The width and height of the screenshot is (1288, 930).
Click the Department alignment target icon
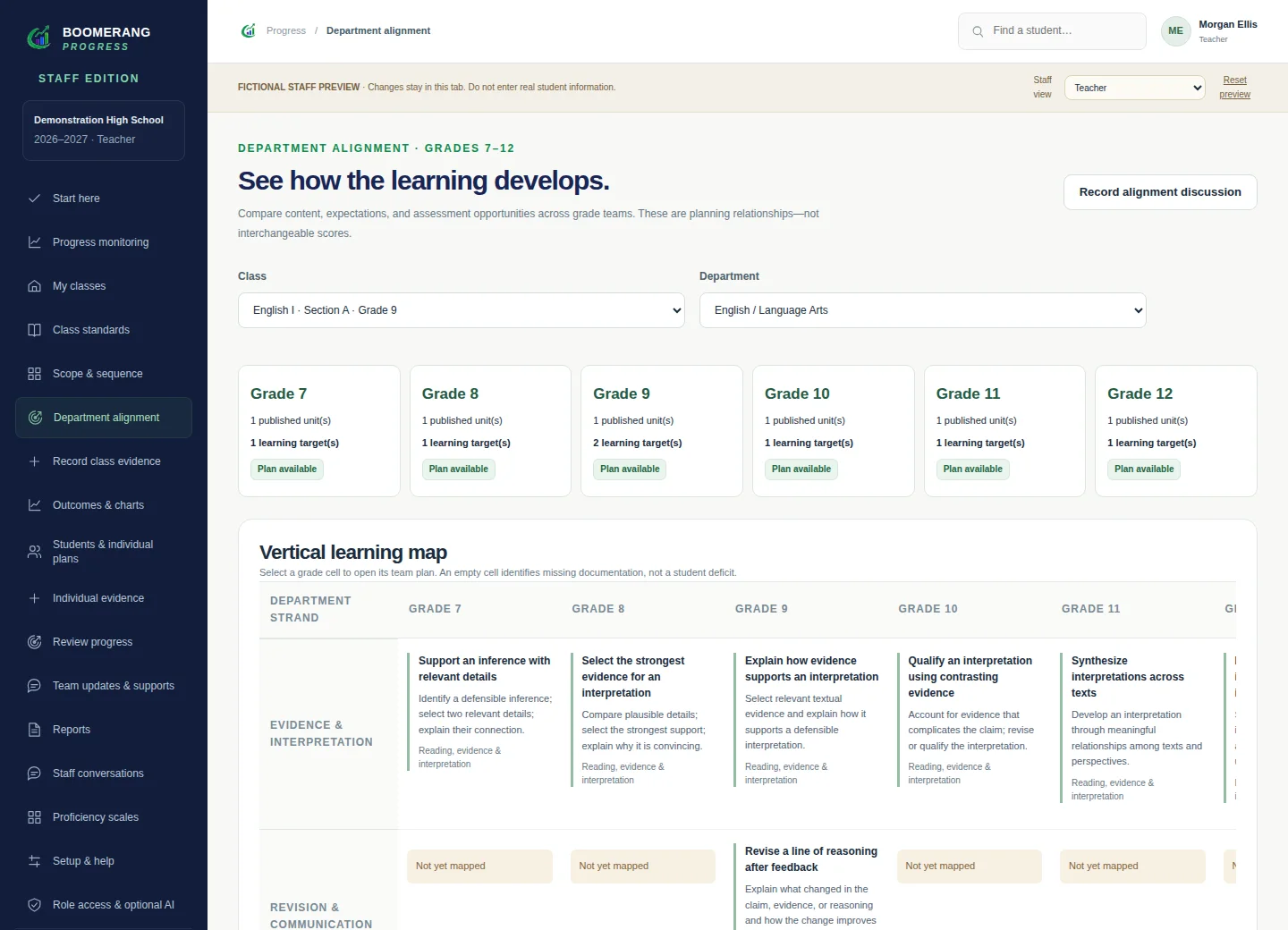[35, 418]
